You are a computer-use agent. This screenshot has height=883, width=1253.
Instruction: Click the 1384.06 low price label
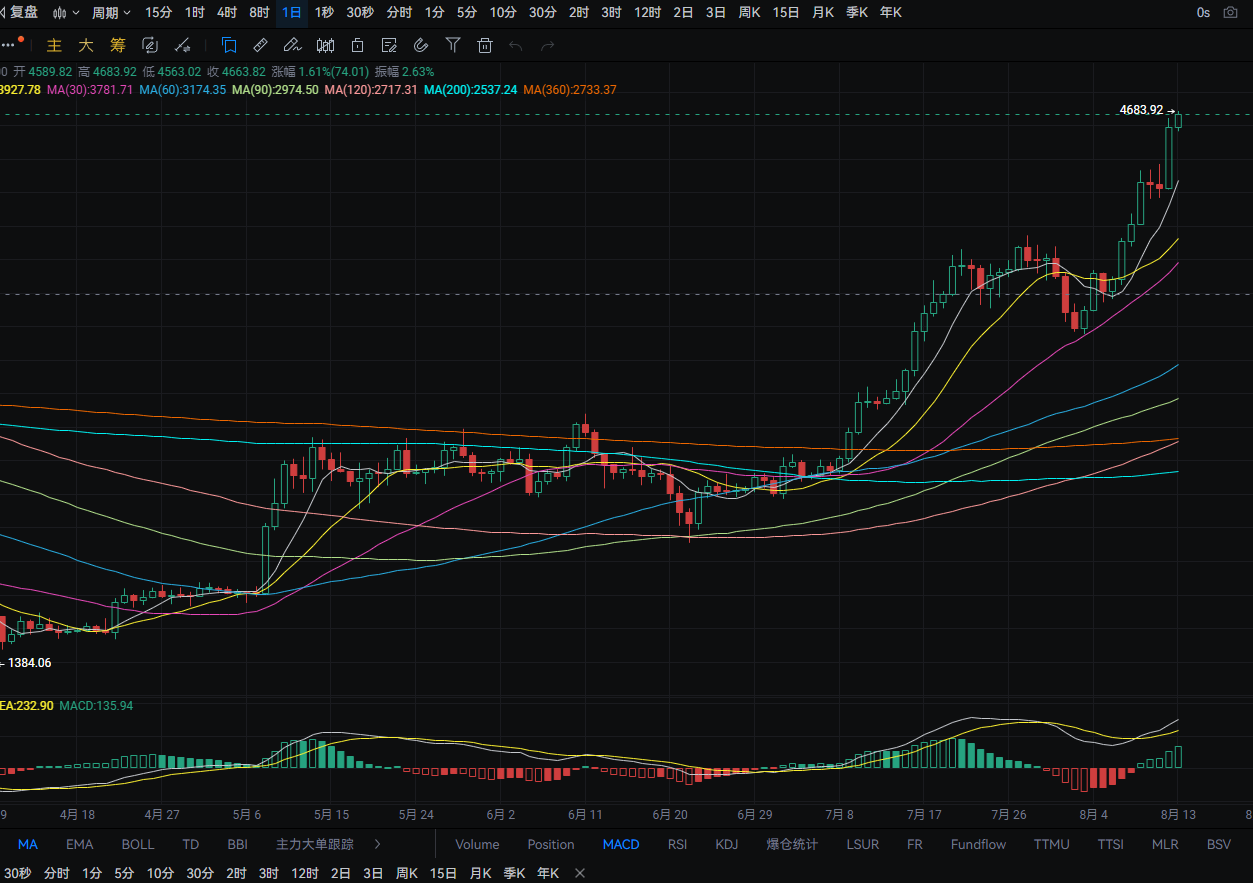point(29,662)
